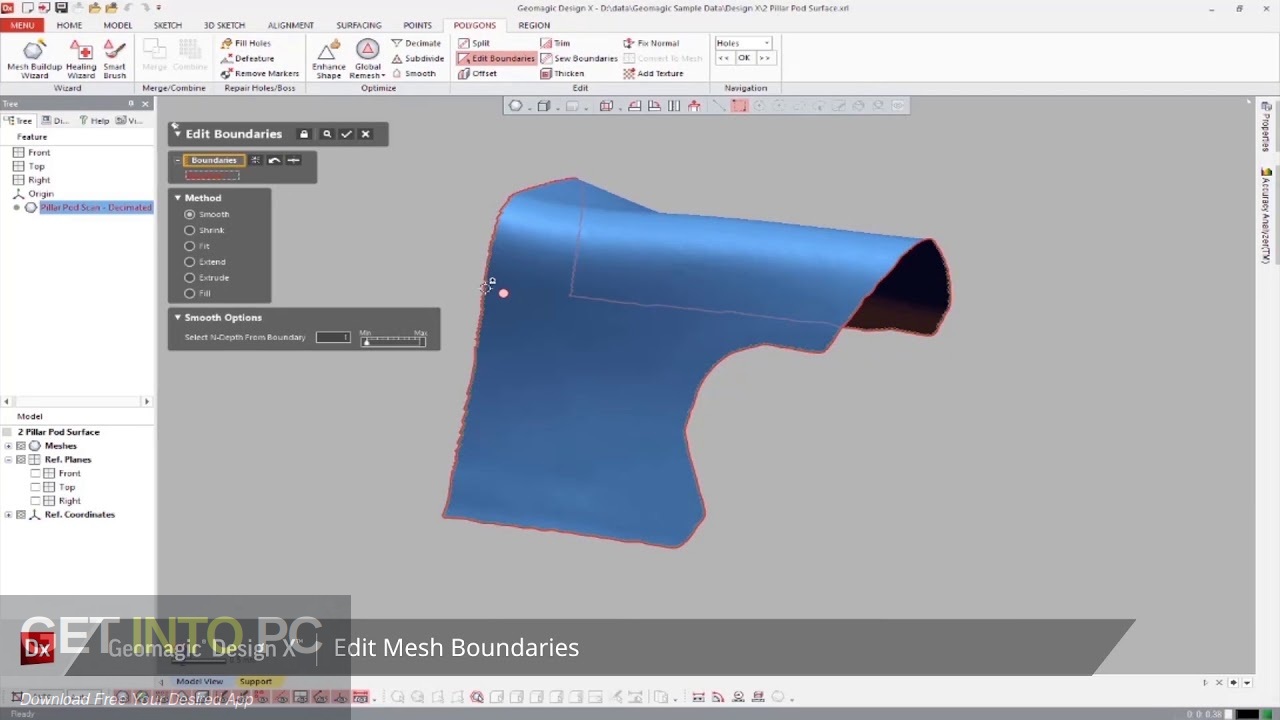Run the Defeature tool
The image size is (1280, 720).
click(x=247, y=58)
